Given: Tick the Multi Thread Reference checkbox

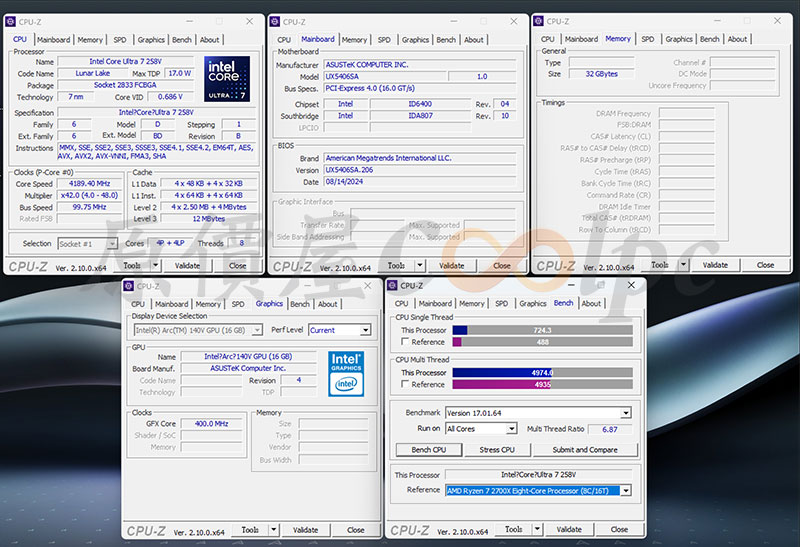Looking at the screenshot, I should click(x=405, y=384).
